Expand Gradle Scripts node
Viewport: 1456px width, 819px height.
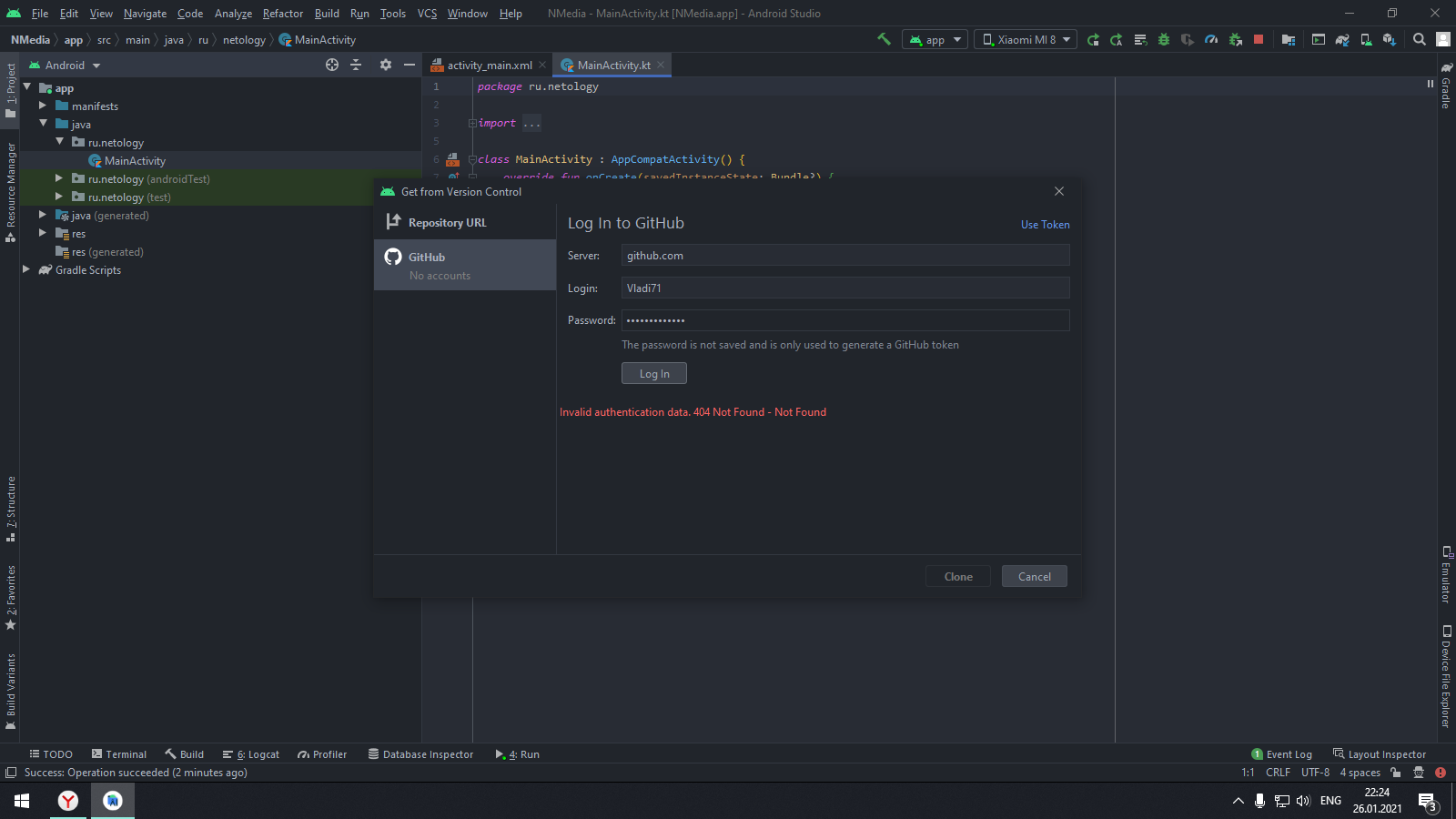click(26, 269)
